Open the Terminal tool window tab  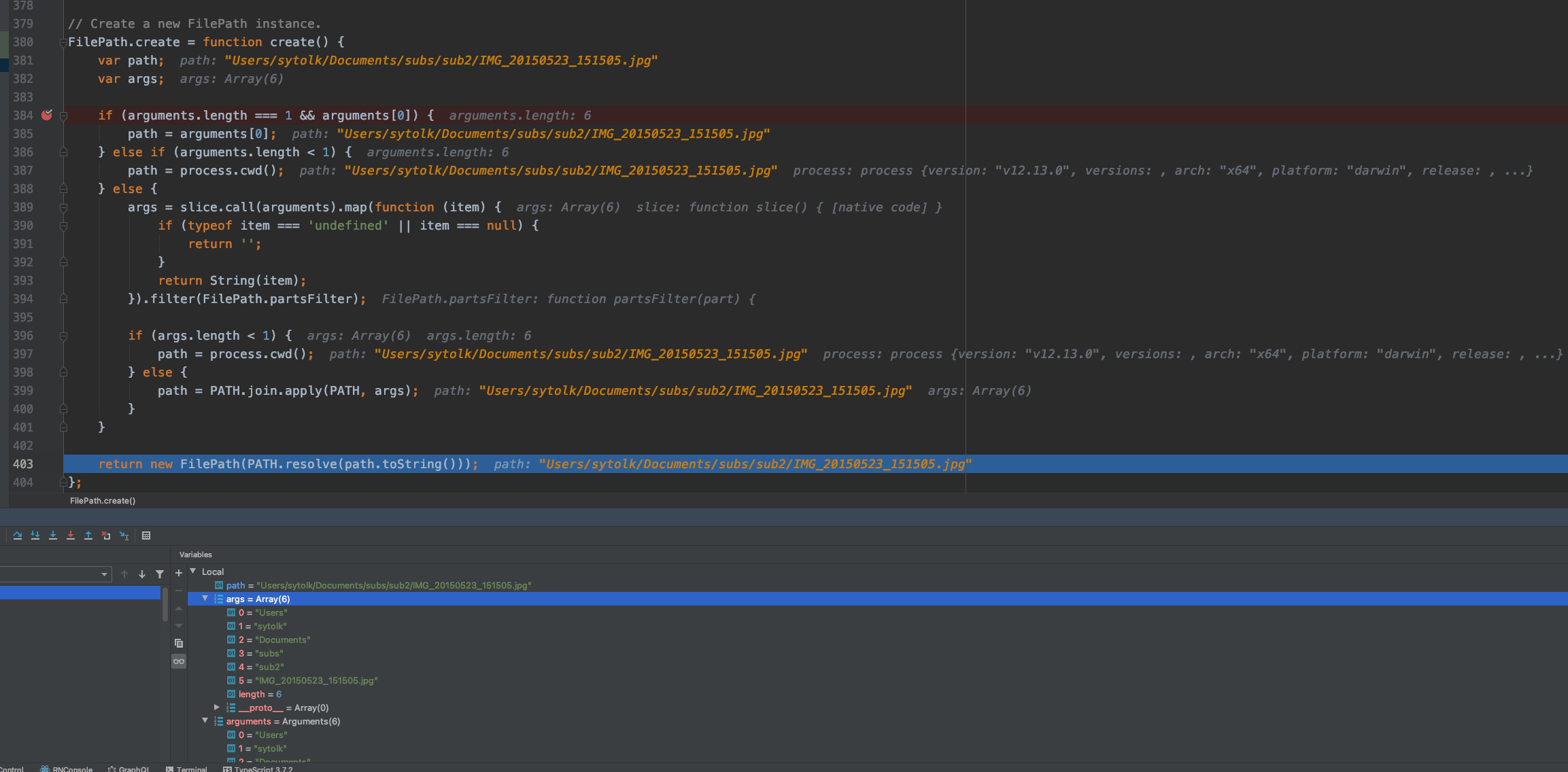pos(186,769)
